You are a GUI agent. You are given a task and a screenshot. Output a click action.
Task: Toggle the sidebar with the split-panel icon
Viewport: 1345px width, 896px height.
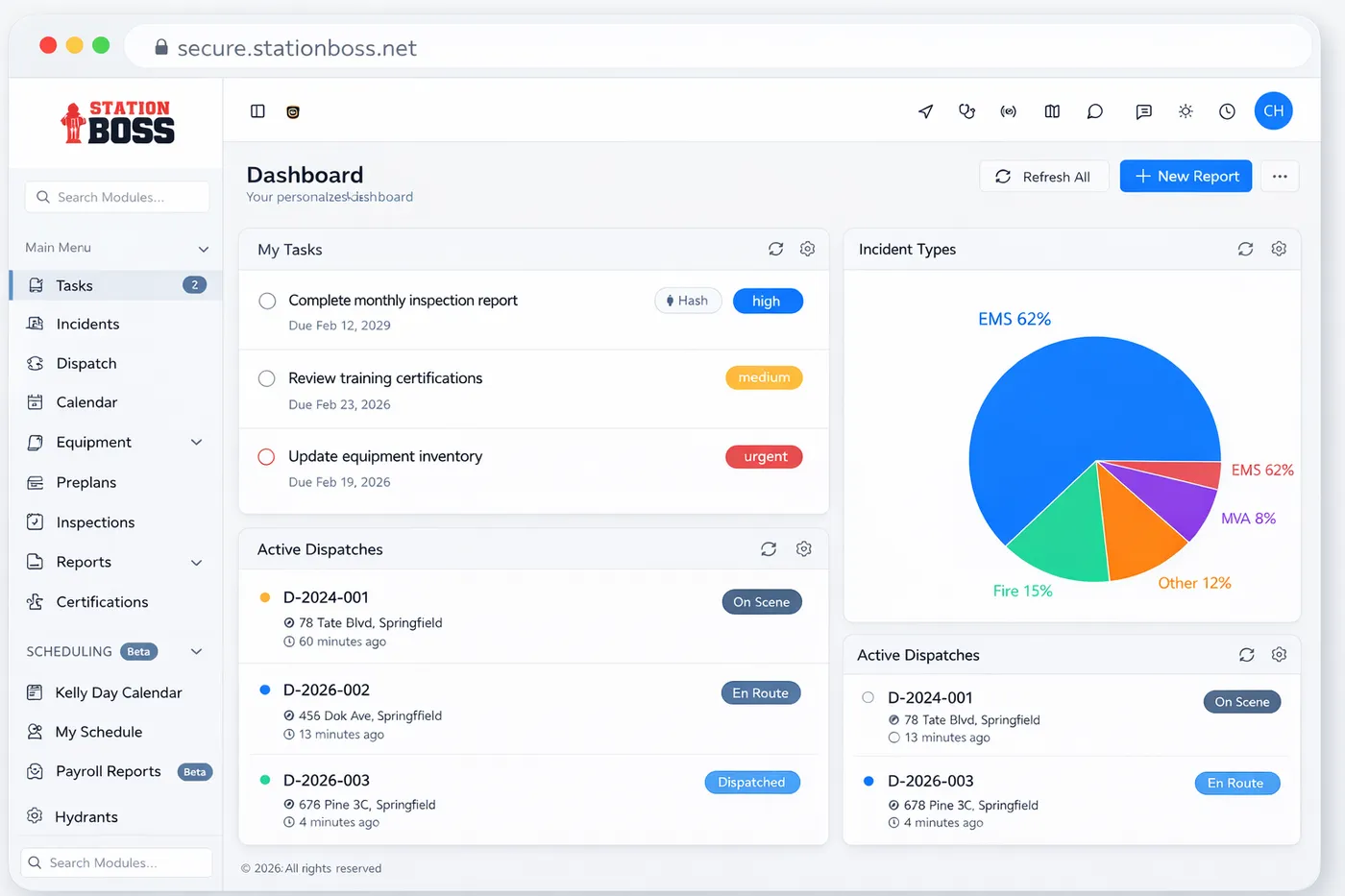tap(257, 110)
